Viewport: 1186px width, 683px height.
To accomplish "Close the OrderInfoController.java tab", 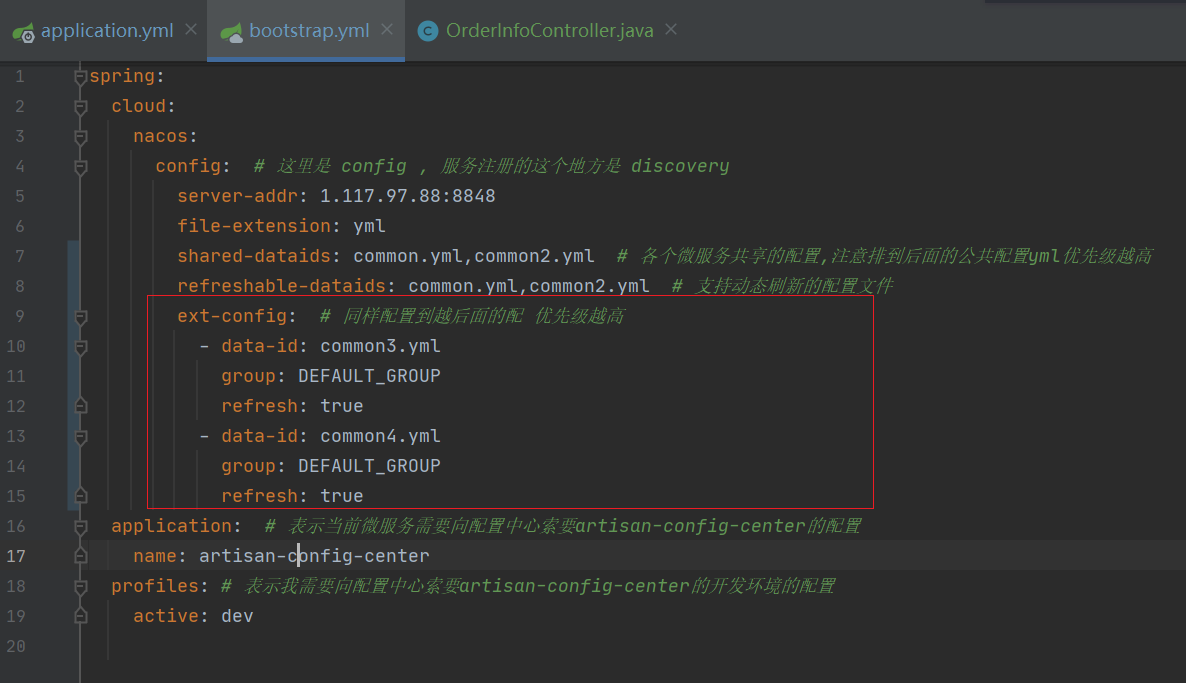I will 671,29.
